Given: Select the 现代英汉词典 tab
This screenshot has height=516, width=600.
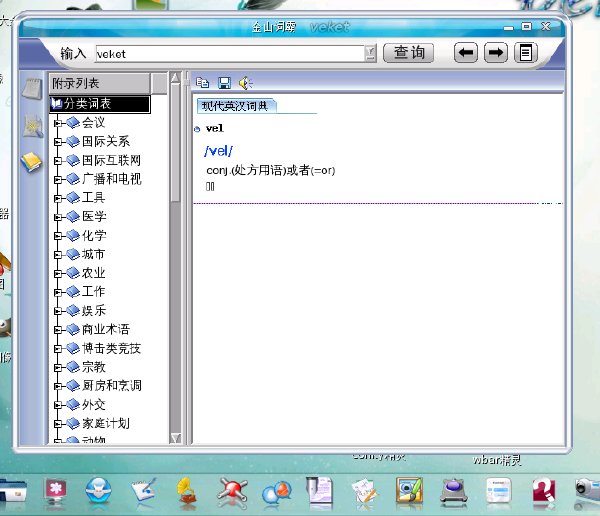Looking at the screenshot, I should click(235, 106).
